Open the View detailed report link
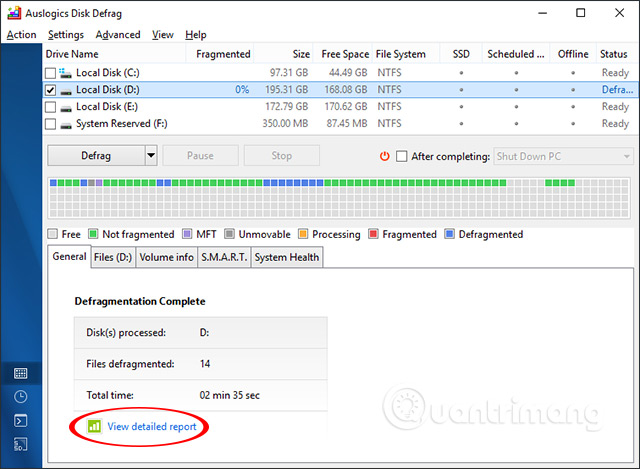Screen dimensions: 640x469 coord(152,427)
